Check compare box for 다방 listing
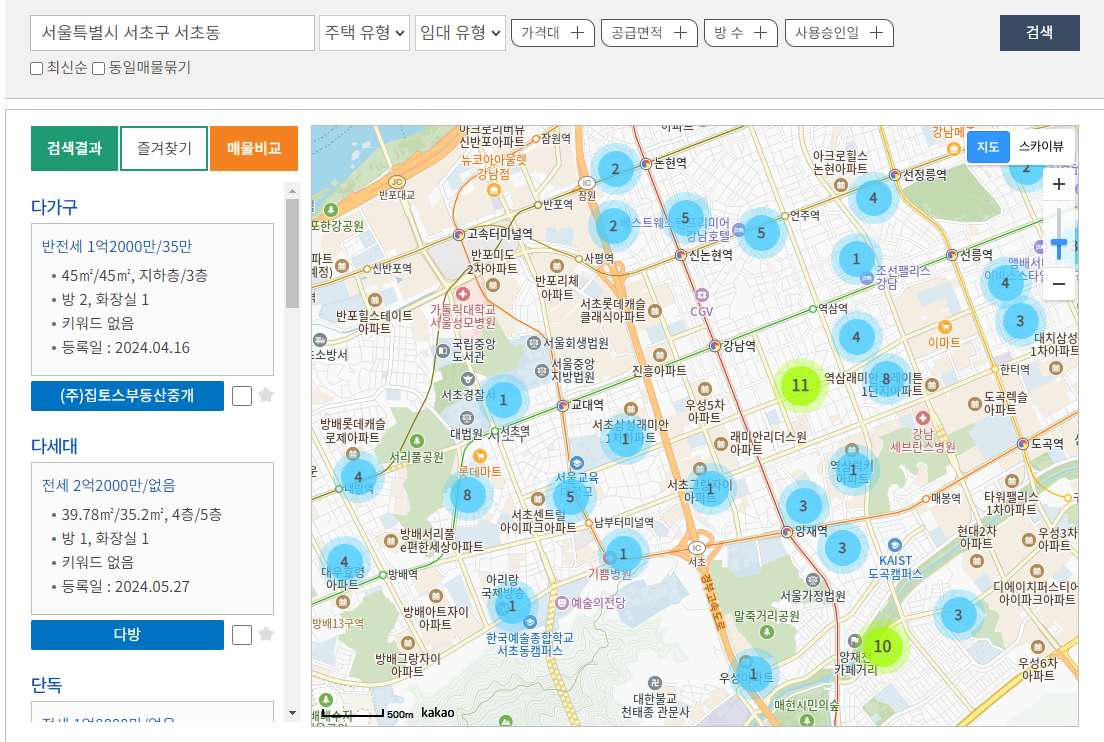Screen dimensions: 1104x742 click(x=242, y=634)
